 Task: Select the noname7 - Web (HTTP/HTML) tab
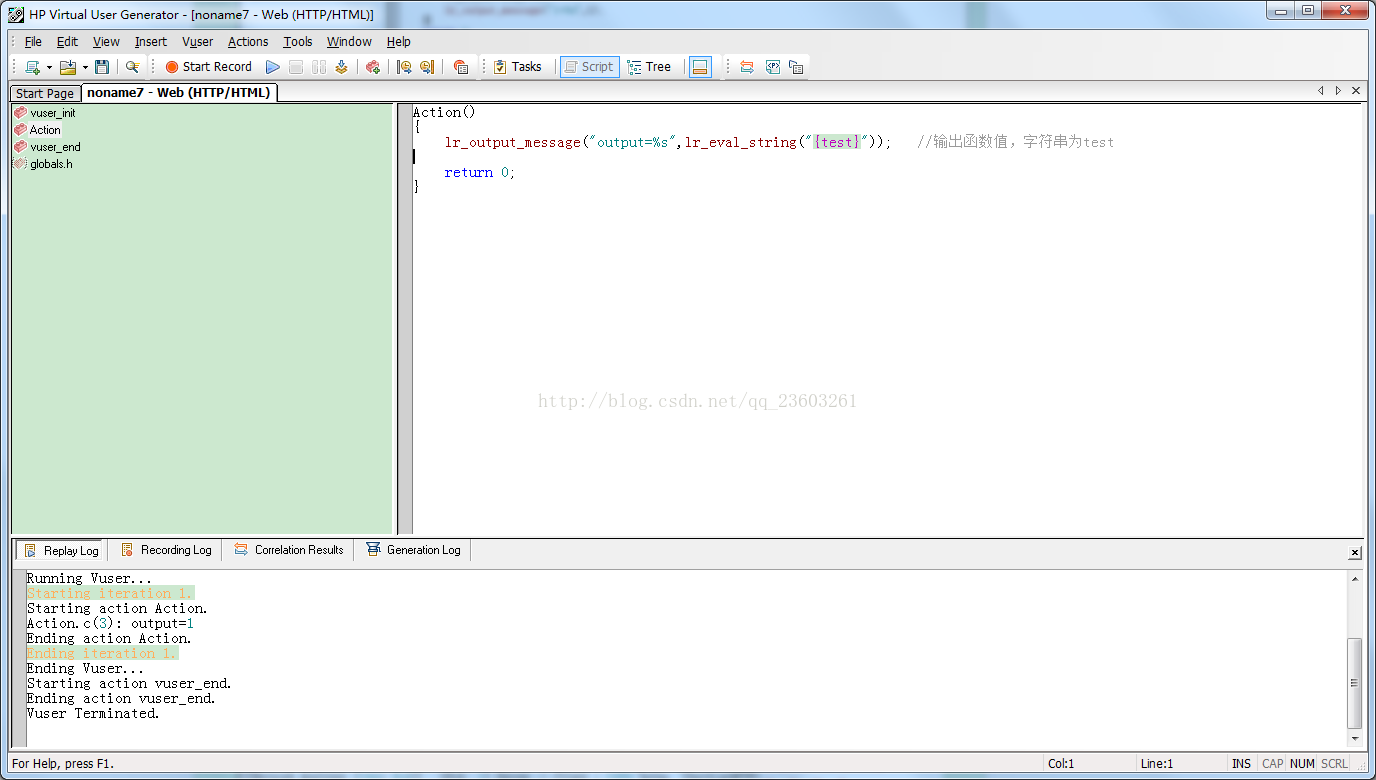click(178, 92)
